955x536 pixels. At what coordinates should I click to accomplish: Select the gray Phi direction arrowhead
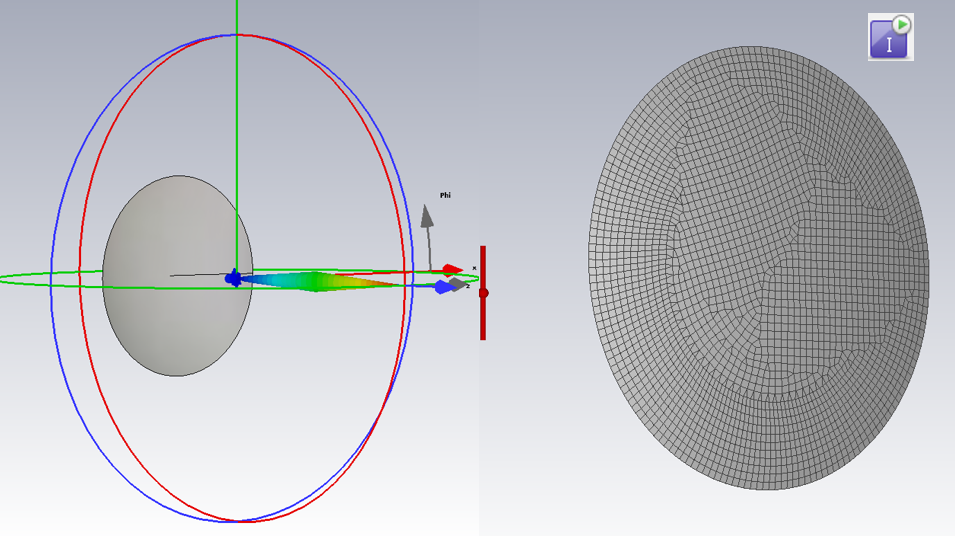427,215
